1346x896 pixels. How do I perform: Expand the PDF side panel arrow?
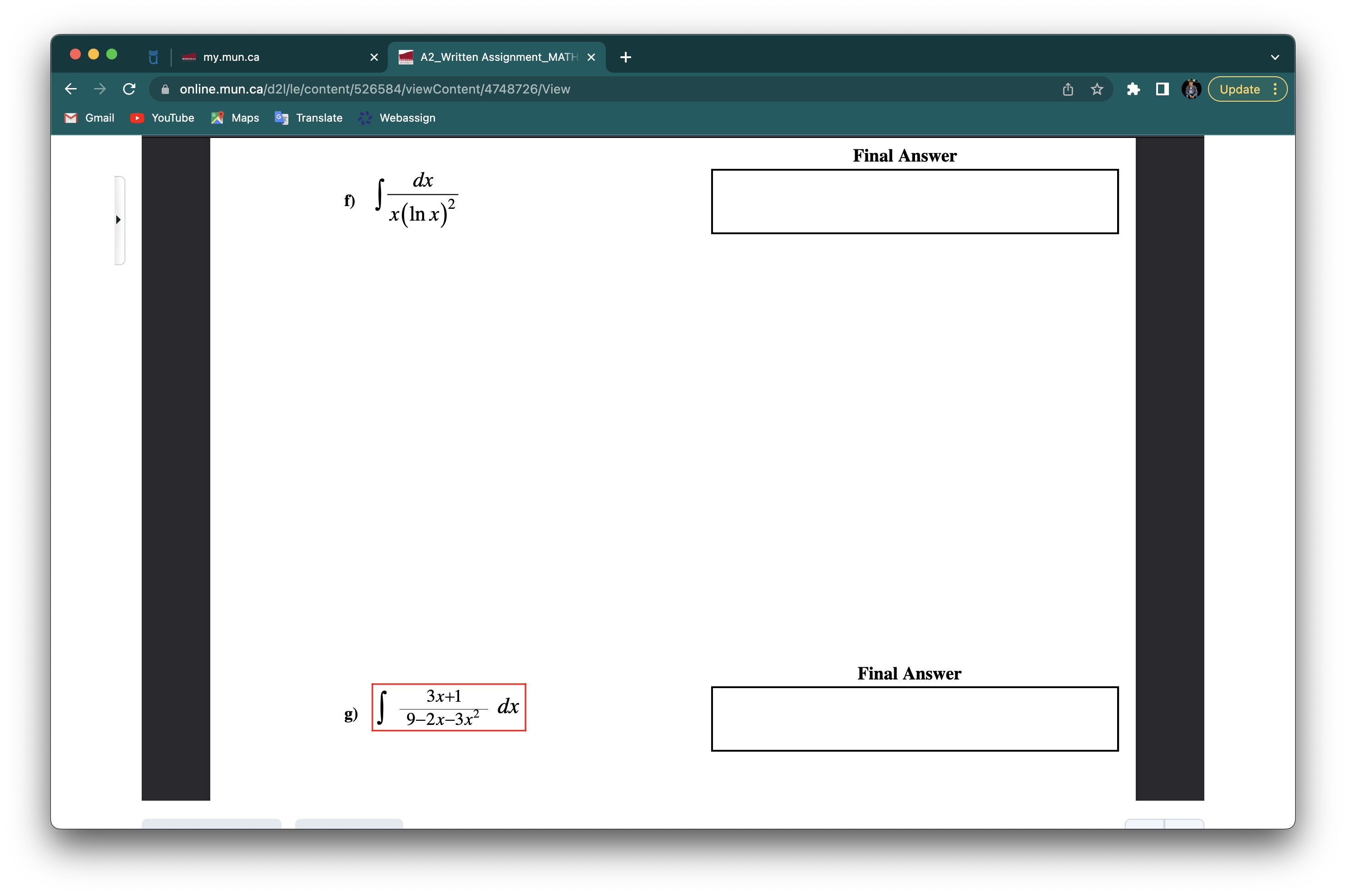(119, 219)
